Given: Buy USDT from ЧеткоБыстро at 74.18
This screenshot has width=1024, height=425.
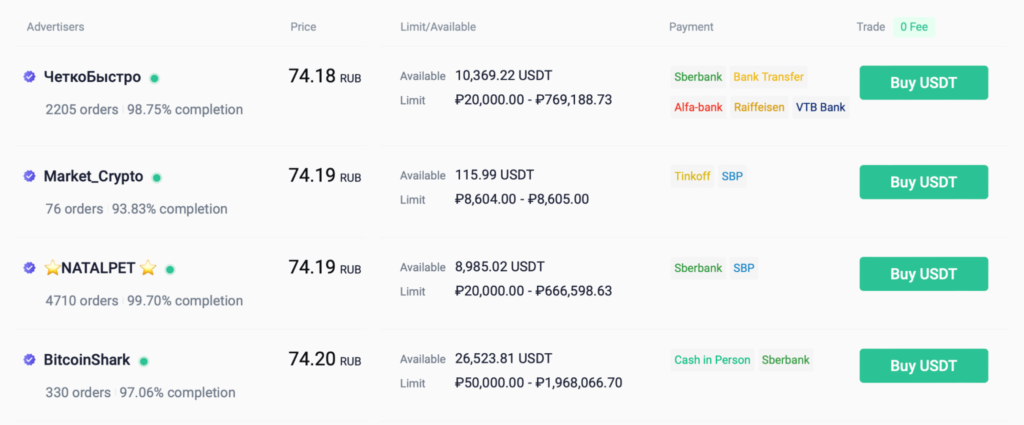Looking at the screenshot, I should [923, 83].
